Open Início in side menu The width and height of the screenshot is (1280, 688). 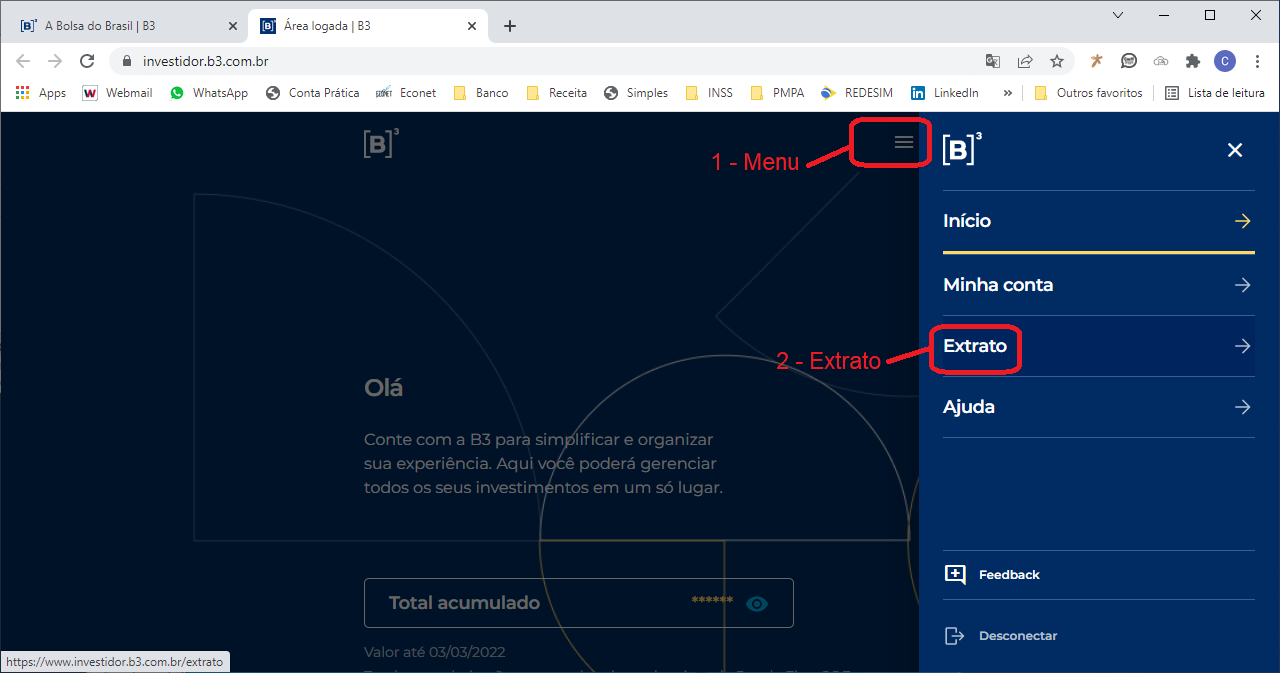coord(1098,221)
